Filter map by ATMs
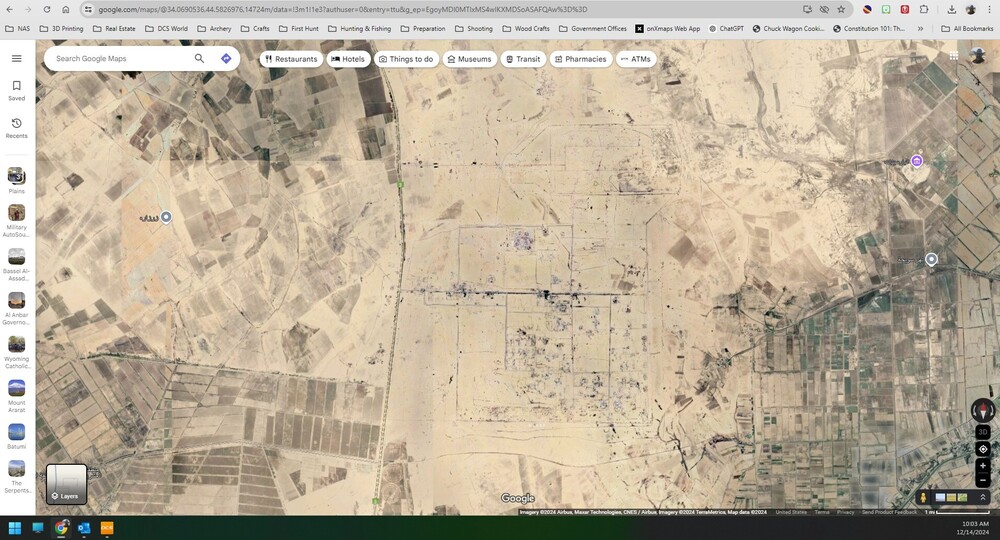 point(636,59)
